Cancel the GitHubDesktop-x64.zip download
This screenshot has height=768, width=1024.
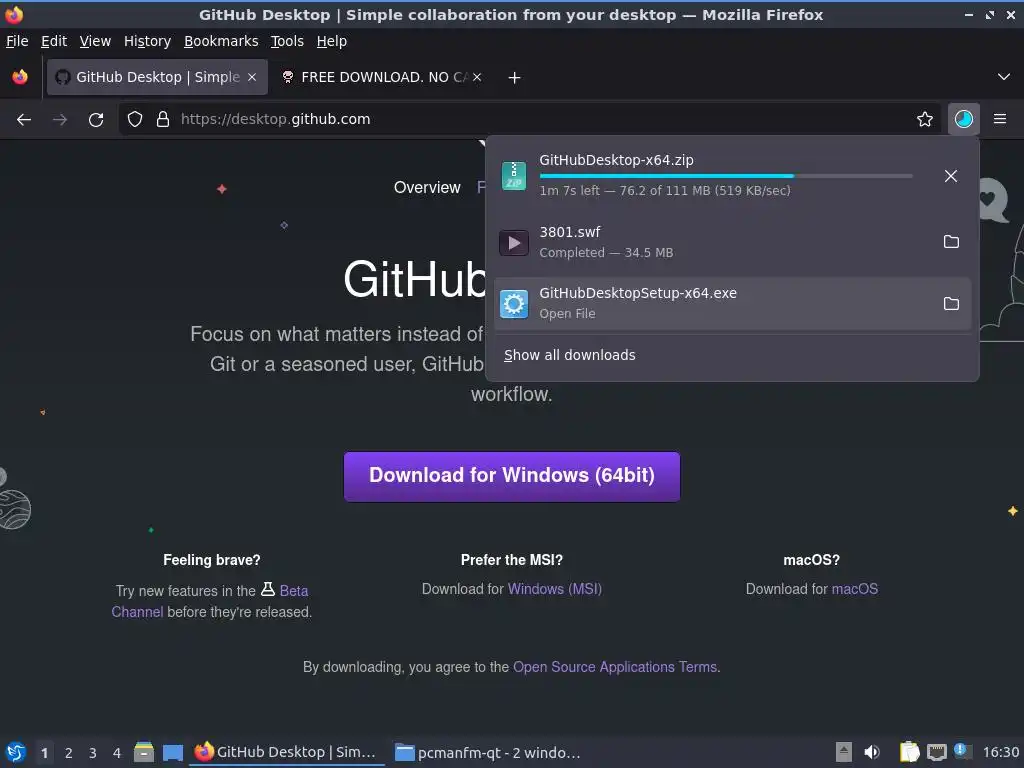951,176
